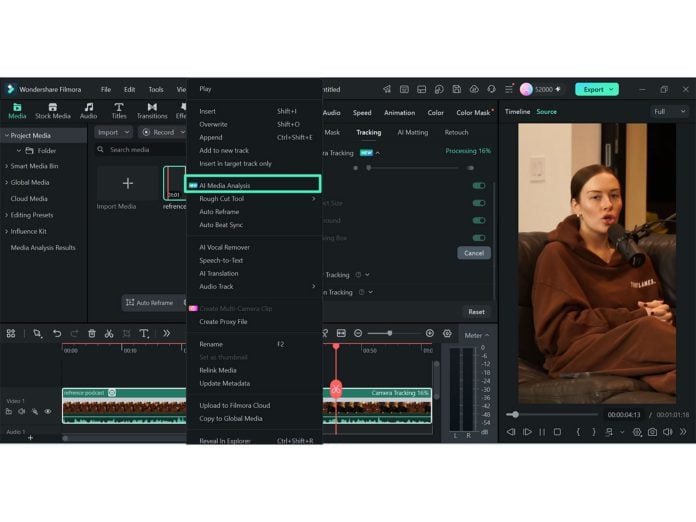Viewport: 696px width, 522px height.
Task: Open the Transitions panel
Action: (152, 111)
